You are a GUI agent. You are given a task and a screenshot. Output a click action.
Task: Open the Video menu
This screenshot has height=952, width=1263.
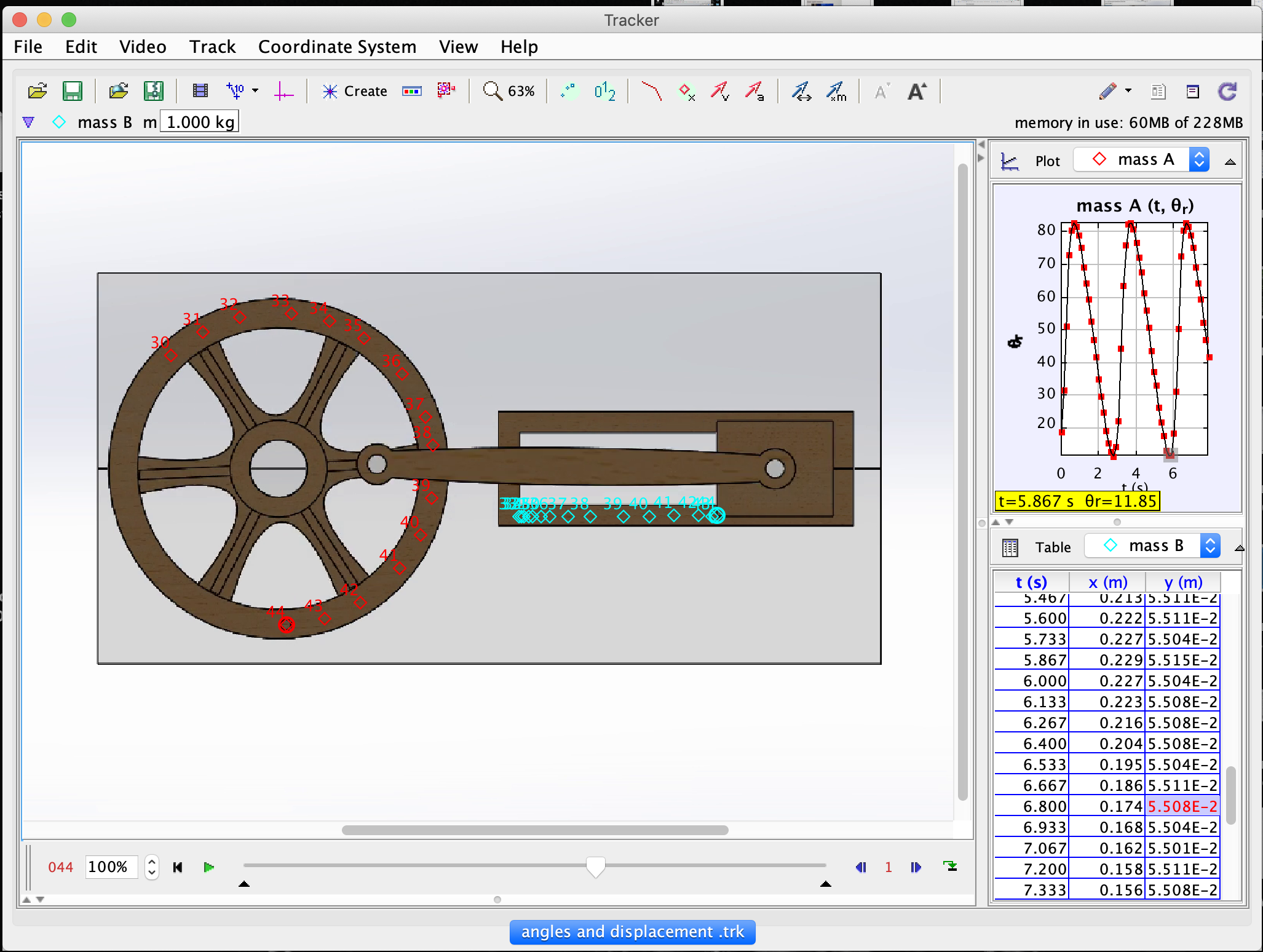143,47
